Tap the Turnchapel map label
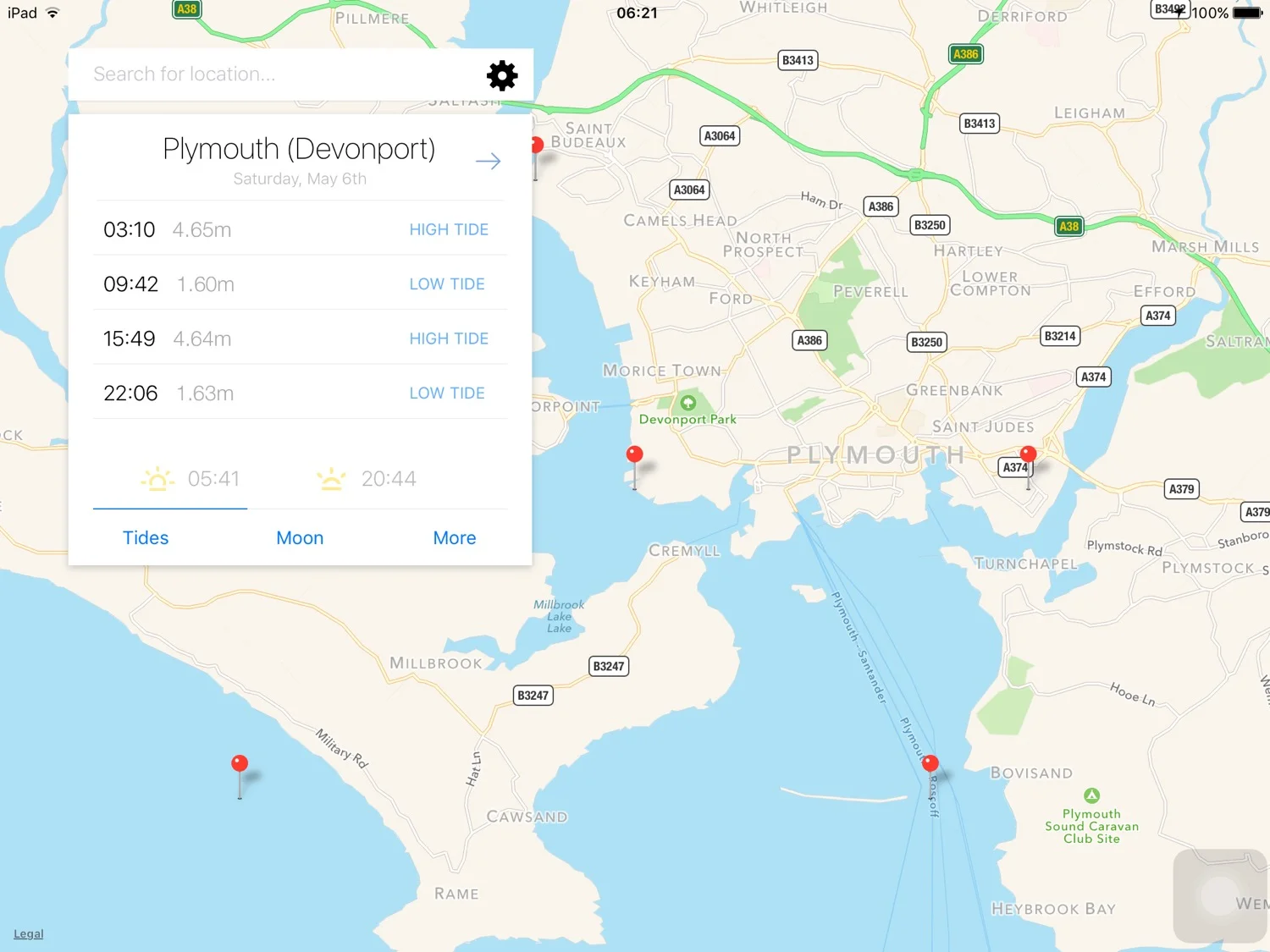 [x=1026, y=564]
